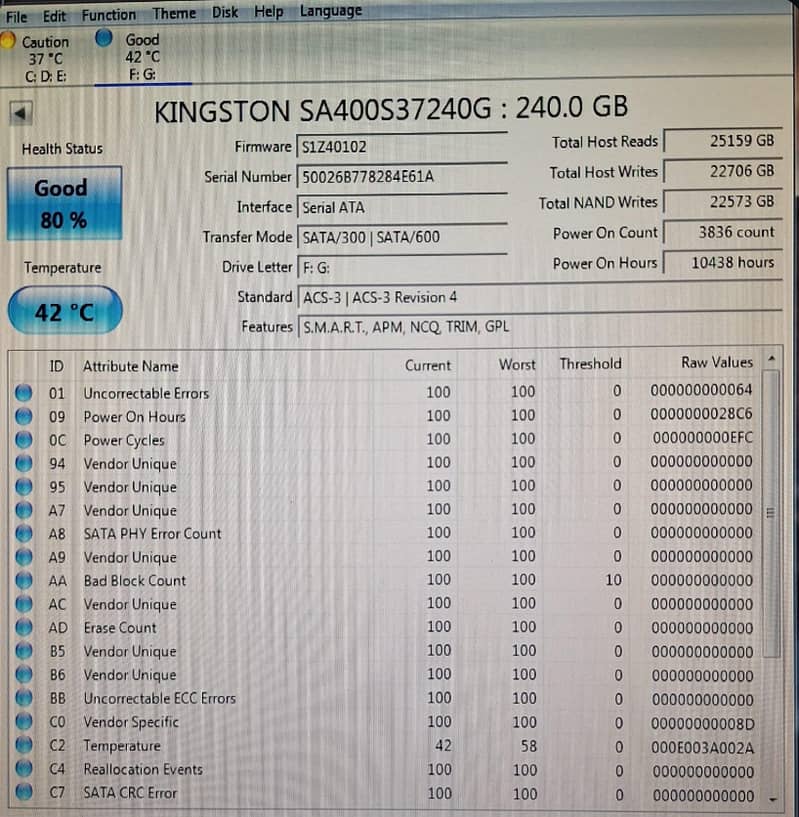
Task: Click status icon for A8 SATA PHY Error
Action: coord(23,534)
